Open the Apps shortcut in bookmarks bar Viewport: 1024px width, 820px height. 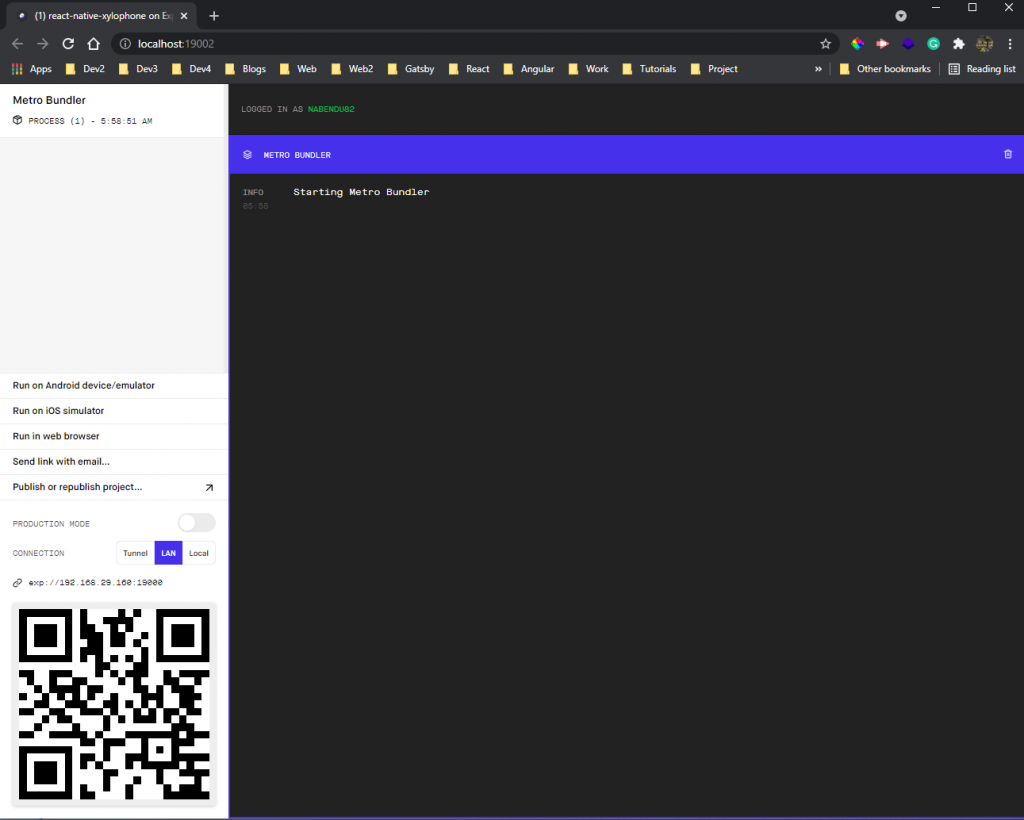pyautogui.click(x=31, y=69)
